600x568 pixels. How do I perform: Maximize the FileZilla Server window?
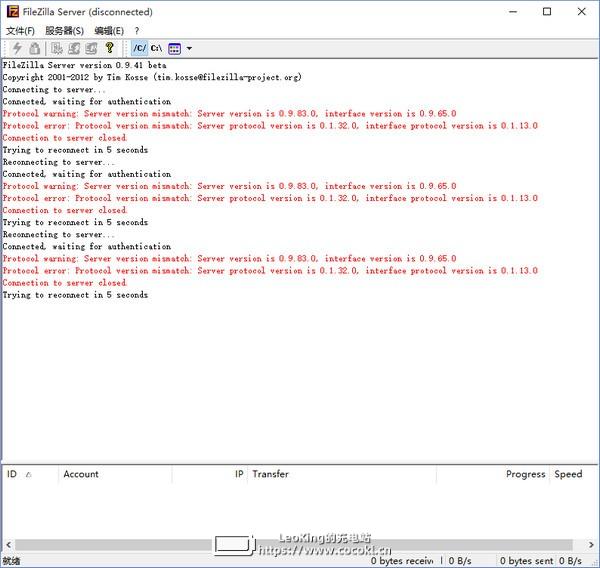click(x=547, y=11)
